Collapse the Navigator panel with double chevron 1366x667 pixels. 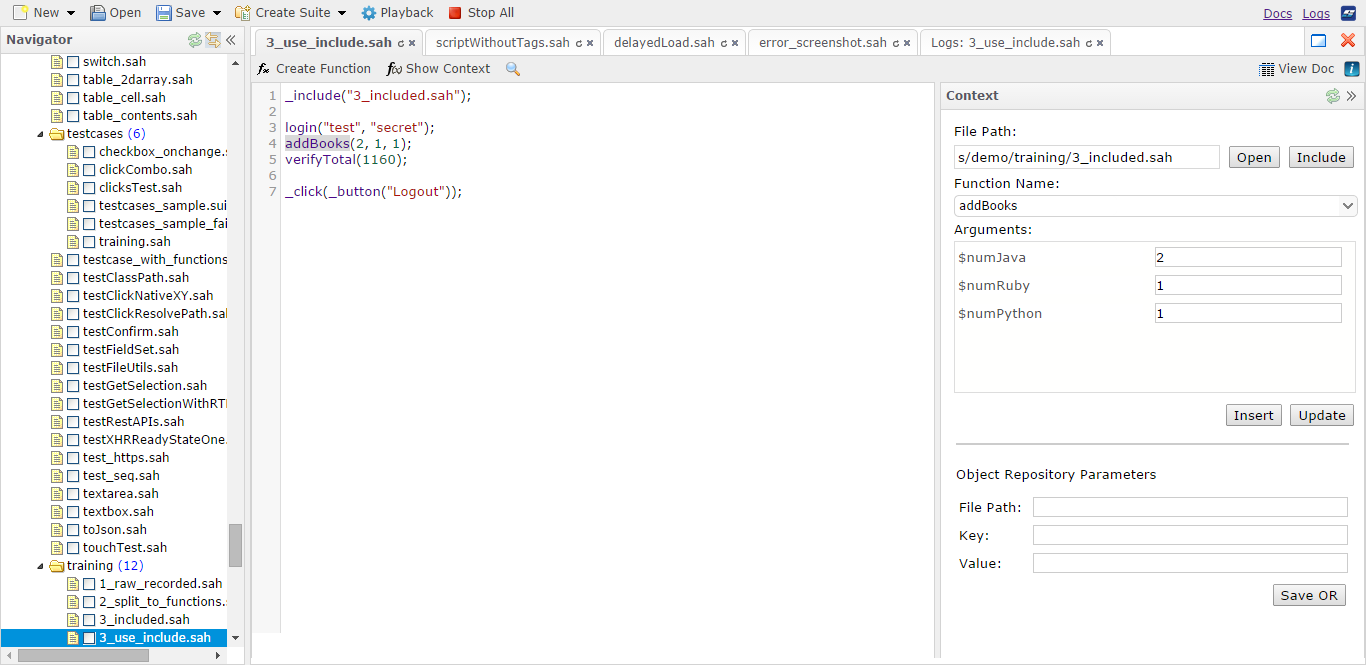(x=230, y=40)
